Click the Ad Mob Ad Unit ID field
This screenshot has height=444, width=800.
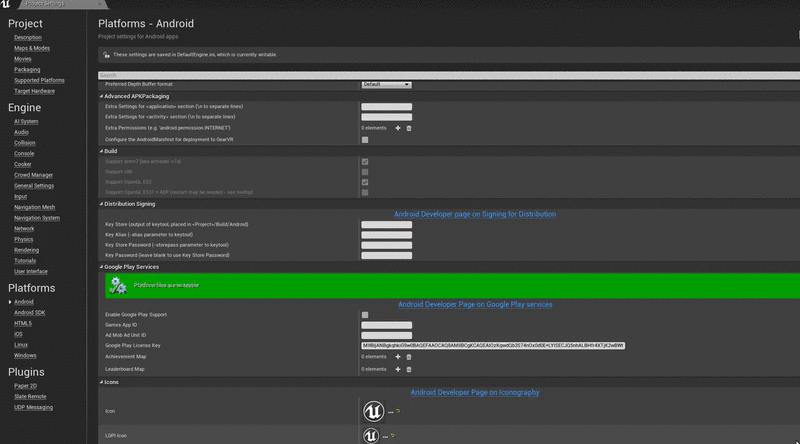tap(386, 335)
